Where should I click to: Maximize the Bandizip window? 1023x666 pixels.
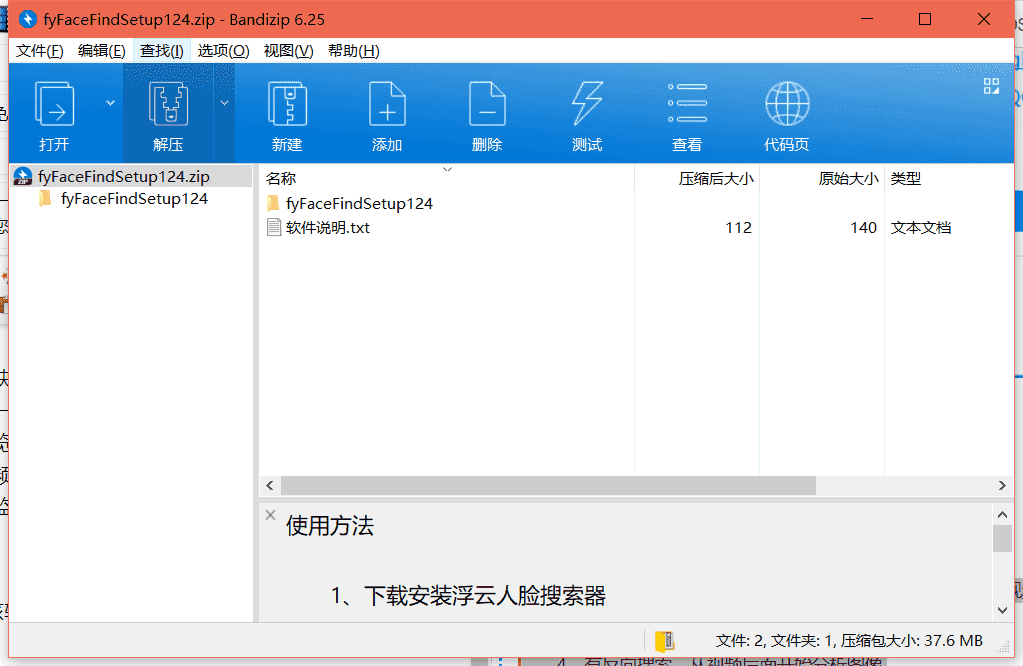pos(924,19)
